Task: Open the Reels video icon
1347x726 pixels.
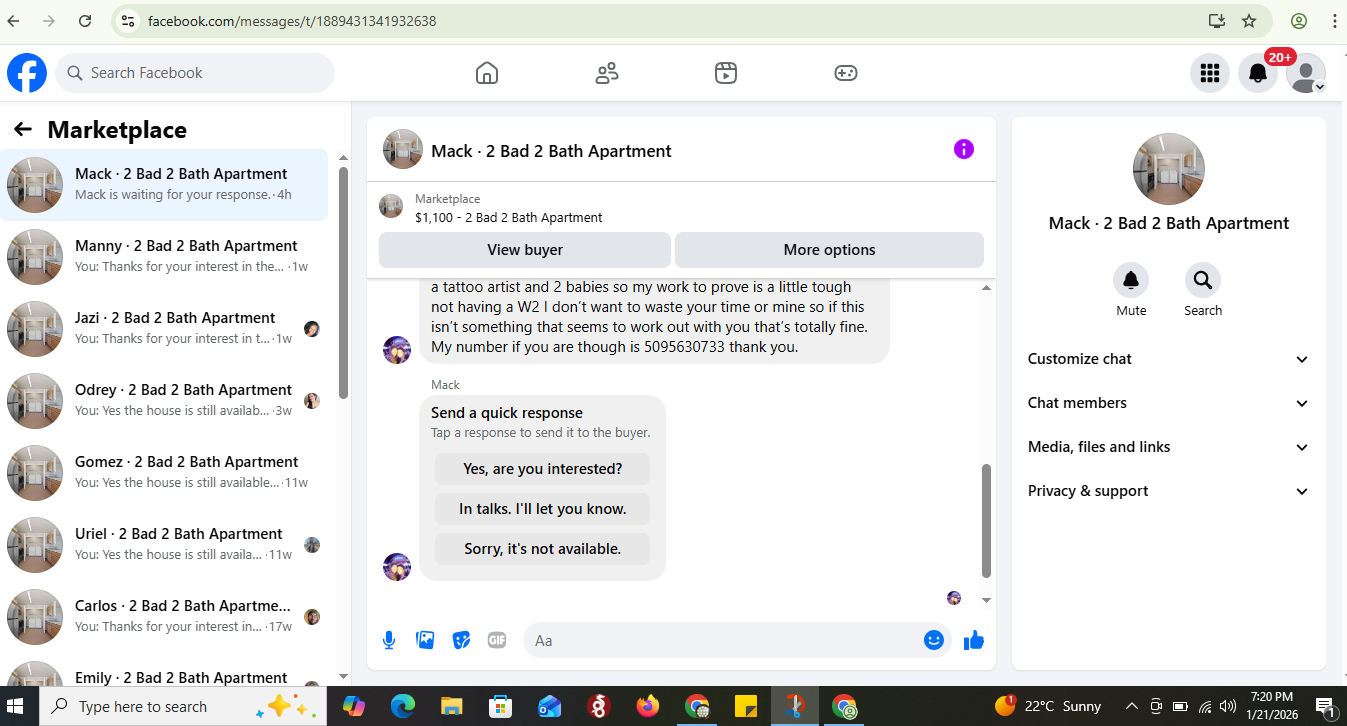Action: (x=726, y=73)
